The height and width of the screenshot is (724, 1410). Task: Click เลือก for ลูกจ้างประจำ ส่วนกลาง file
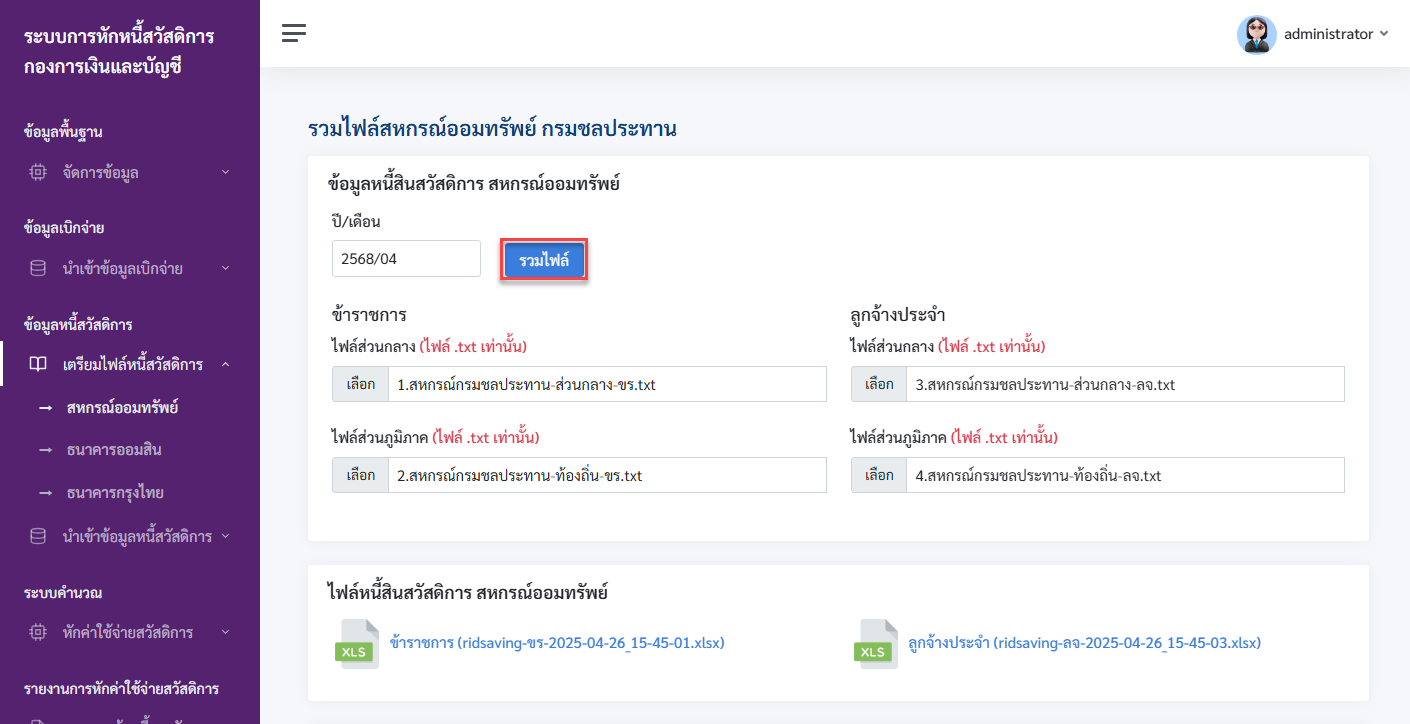(879, 384)
